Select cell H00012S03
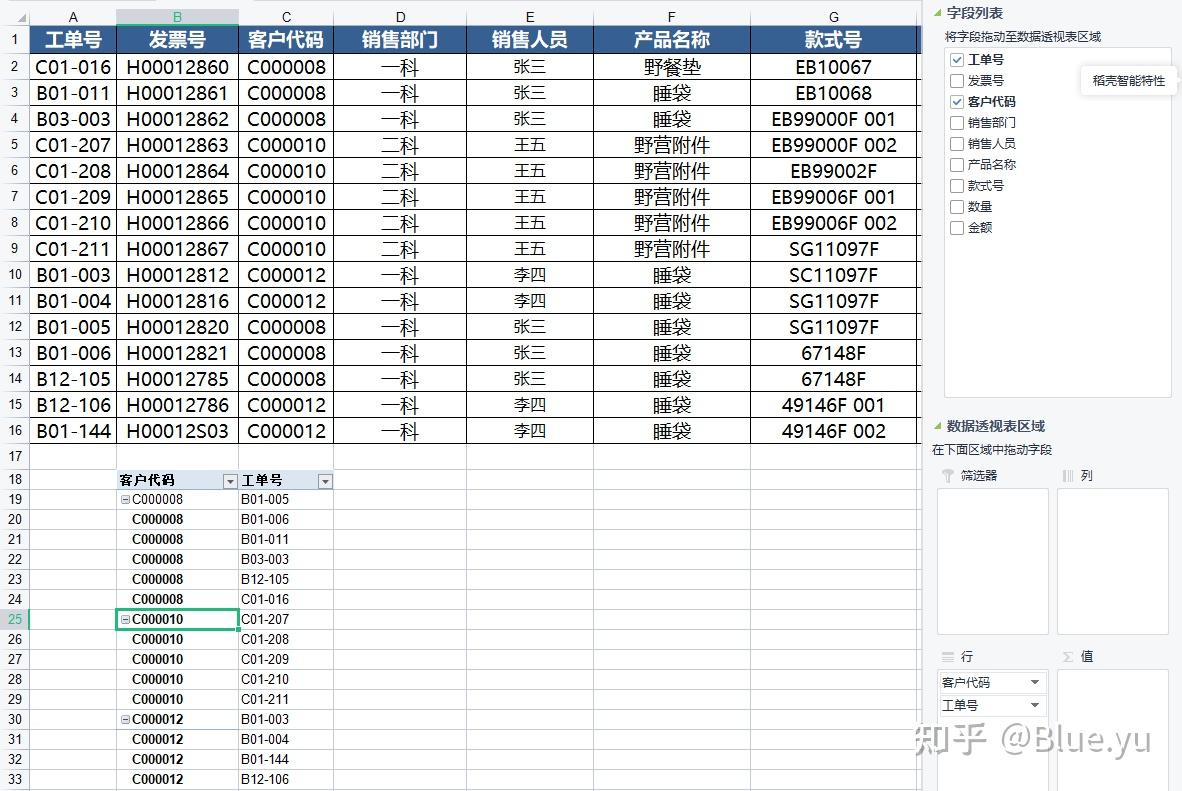This screenshot has width=1182, height=791. pyautogui.click(x=177, y=431)
